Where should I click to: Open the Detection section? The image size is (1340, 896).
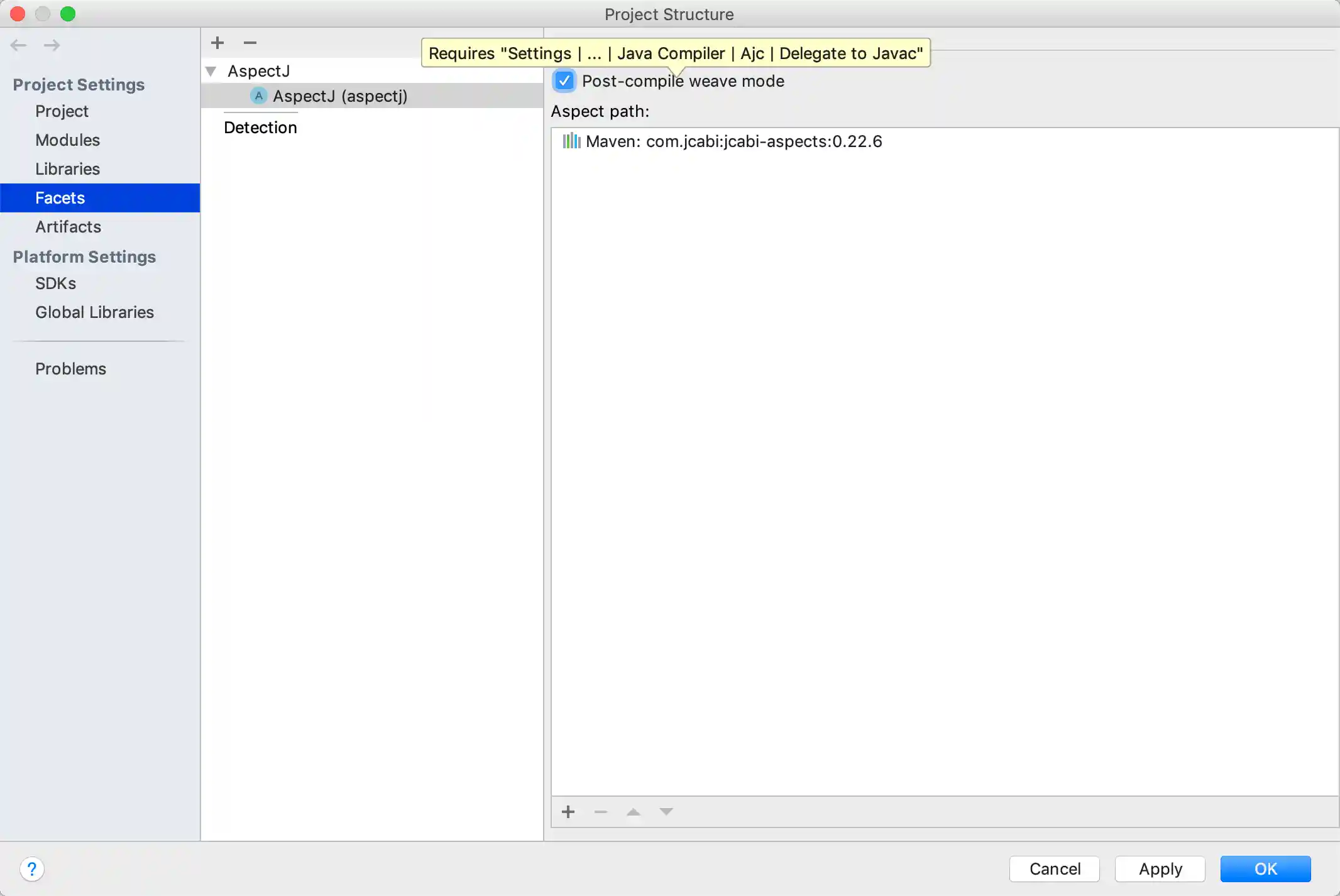260,127
